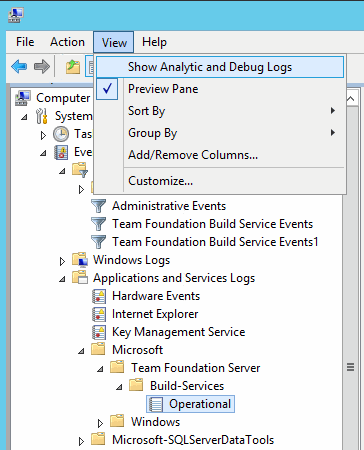Click the Task Scheduler clock icon
Image resolution: width=364 pixels, height=450 pixels.
[61, 134]
